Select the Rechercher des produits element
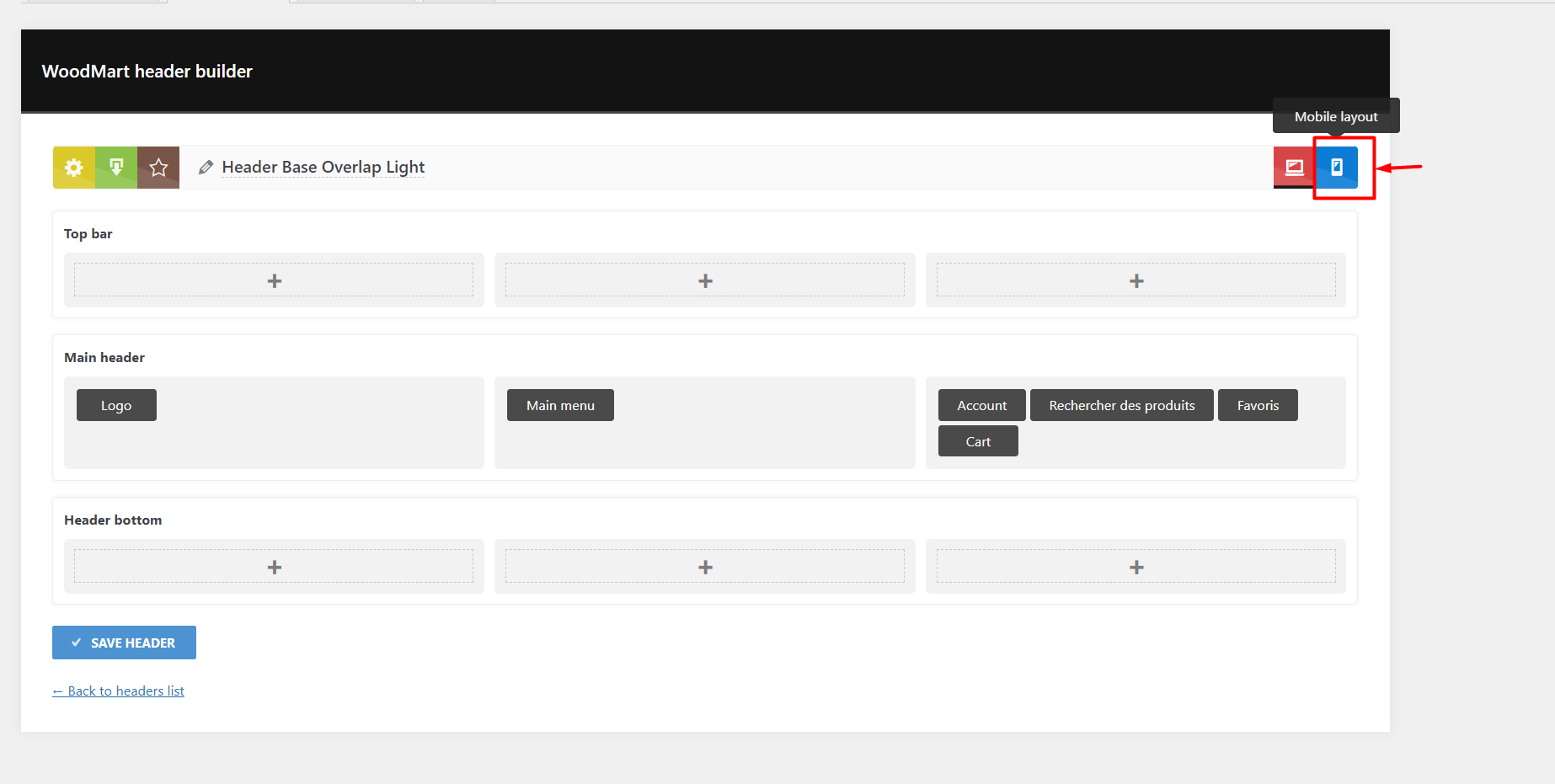Screen dimensions: 1555x784 click(x=1122, y=405)
